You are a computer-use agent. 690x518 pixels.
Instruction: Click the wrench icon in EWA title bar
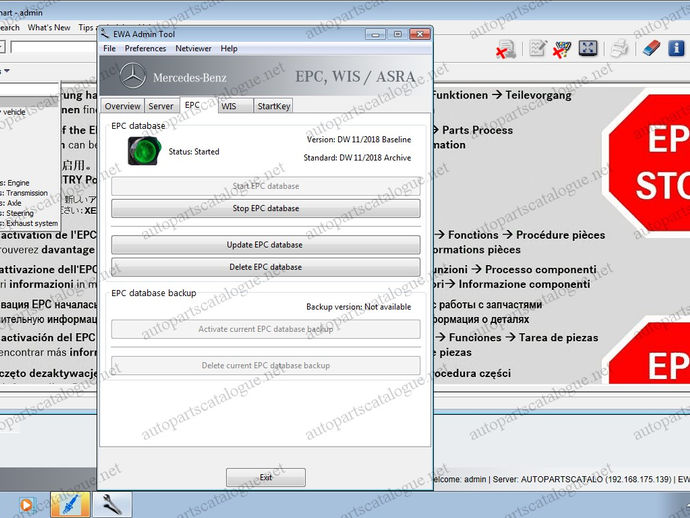105,33
